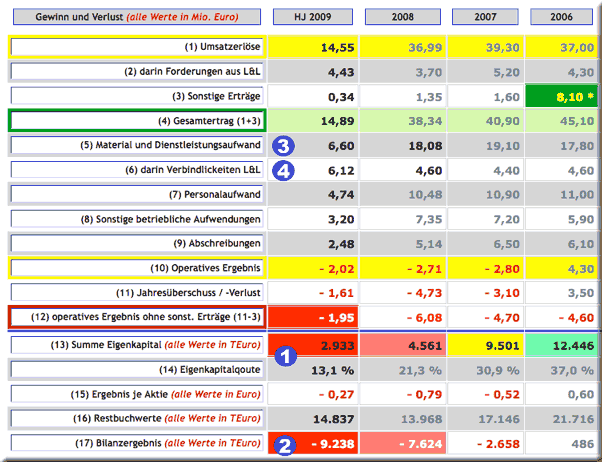602x462 pixels.
Task: Click the 2006 Bilanzergebnis value 486
Action: click(x=565, y=442)
